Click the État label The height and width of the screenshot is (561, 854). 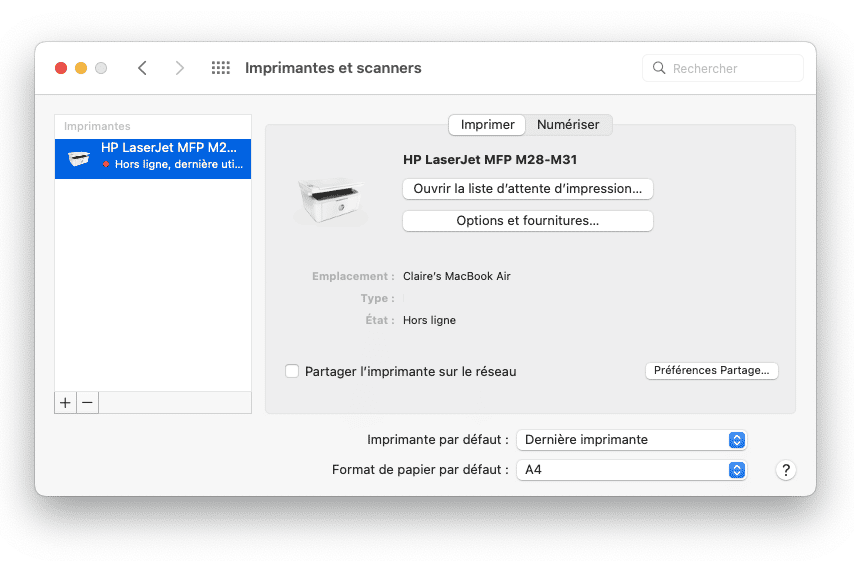(380, 320)
